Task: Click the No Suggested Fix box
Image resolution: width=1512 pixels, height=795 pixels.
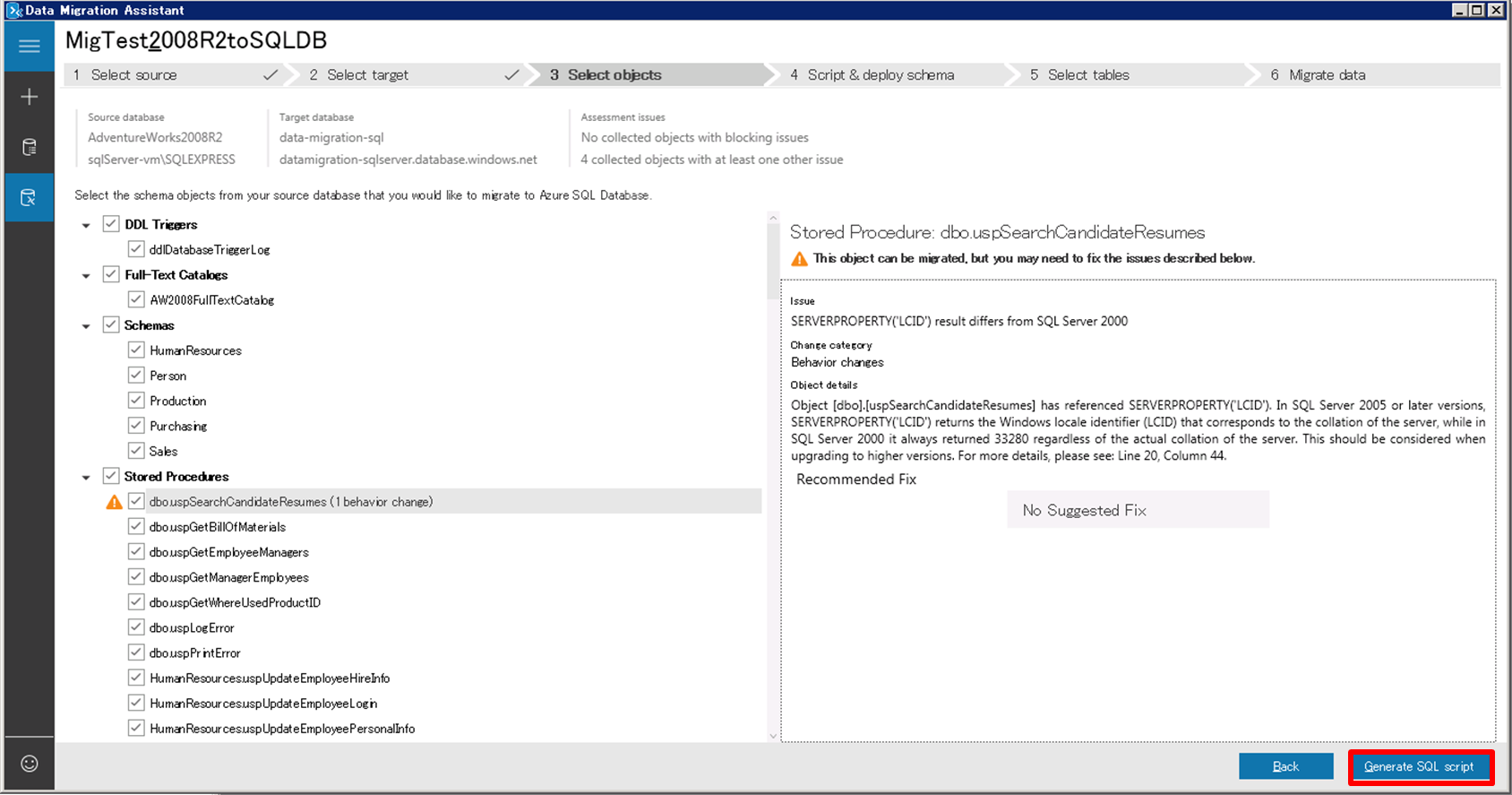Action: point(1138,509)
